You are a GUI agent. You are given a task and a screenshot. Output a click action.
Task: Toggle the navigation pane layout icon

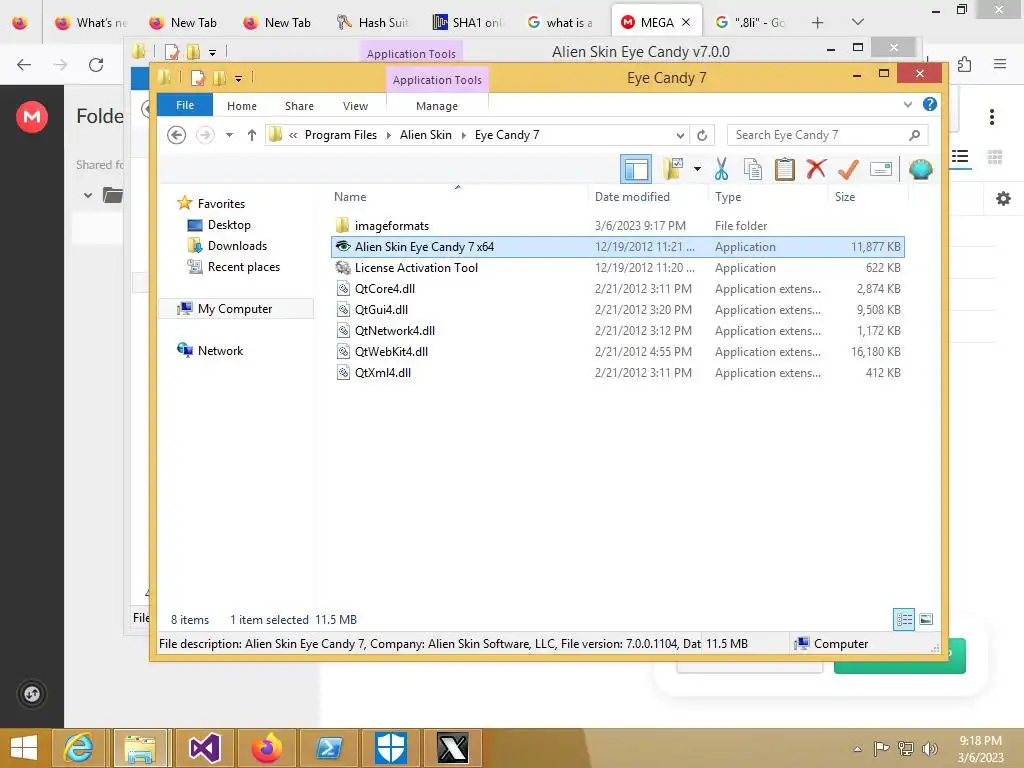pyautogui.click(x=635, y=169)
